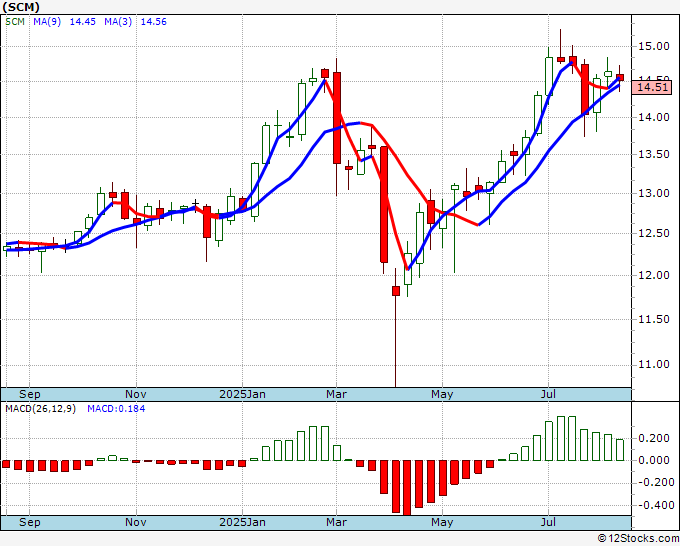
Task: Click Jul on the price chart time axis
Action: coord(549,394)
